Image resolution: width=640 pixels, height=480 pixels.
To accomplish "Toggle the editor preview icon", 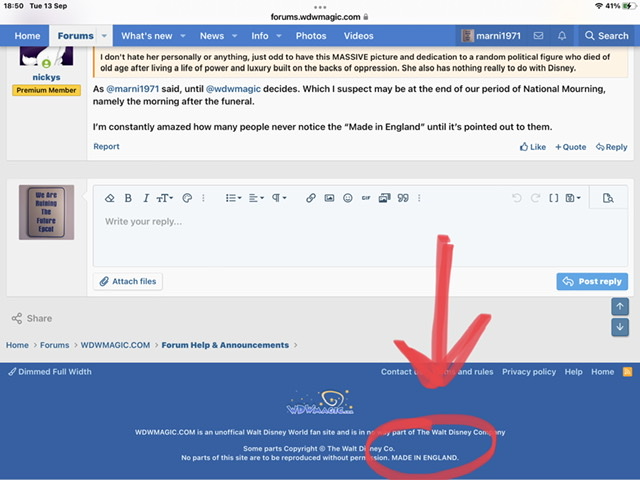I will (607, 198).
